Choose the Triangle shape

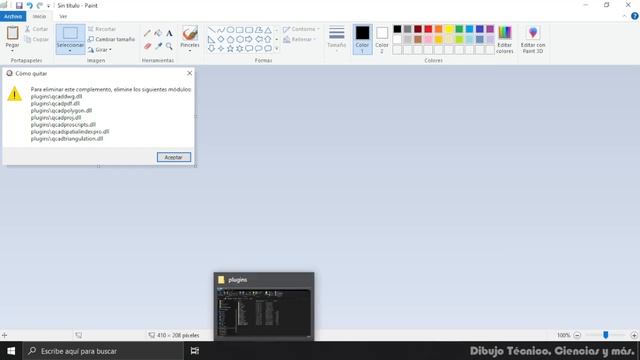(x=268, y=30)
